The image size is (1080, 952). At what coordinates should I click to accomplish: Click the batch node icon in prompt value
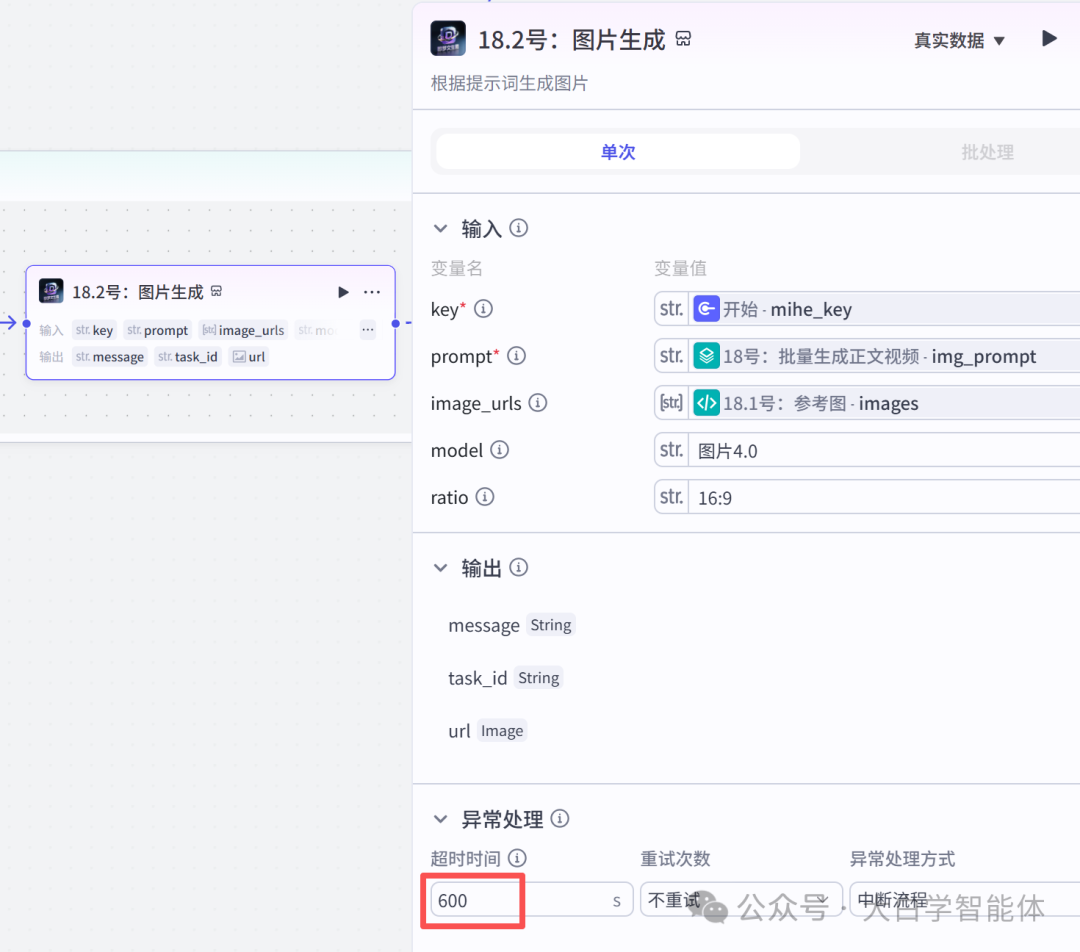[x=706, y=356]
